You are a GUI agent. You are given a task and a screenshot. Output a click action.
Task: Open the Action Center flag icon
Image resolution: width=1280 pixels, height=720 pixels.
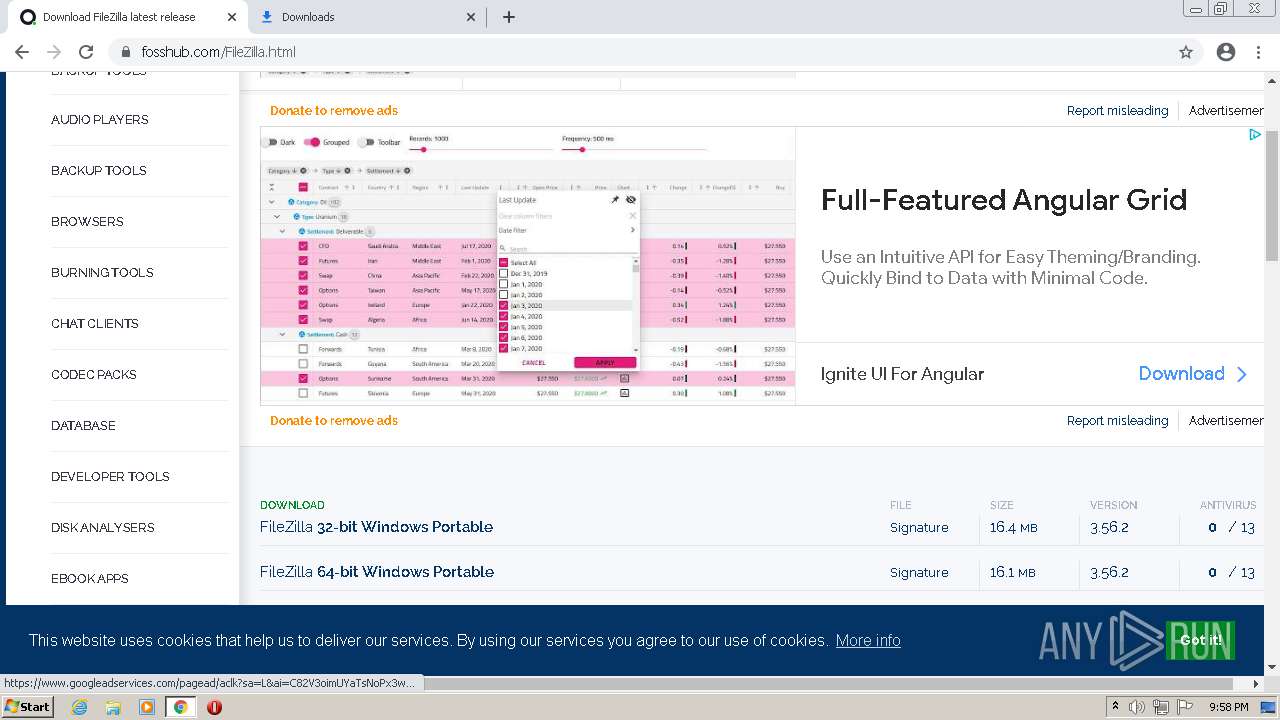[1183, 707]
